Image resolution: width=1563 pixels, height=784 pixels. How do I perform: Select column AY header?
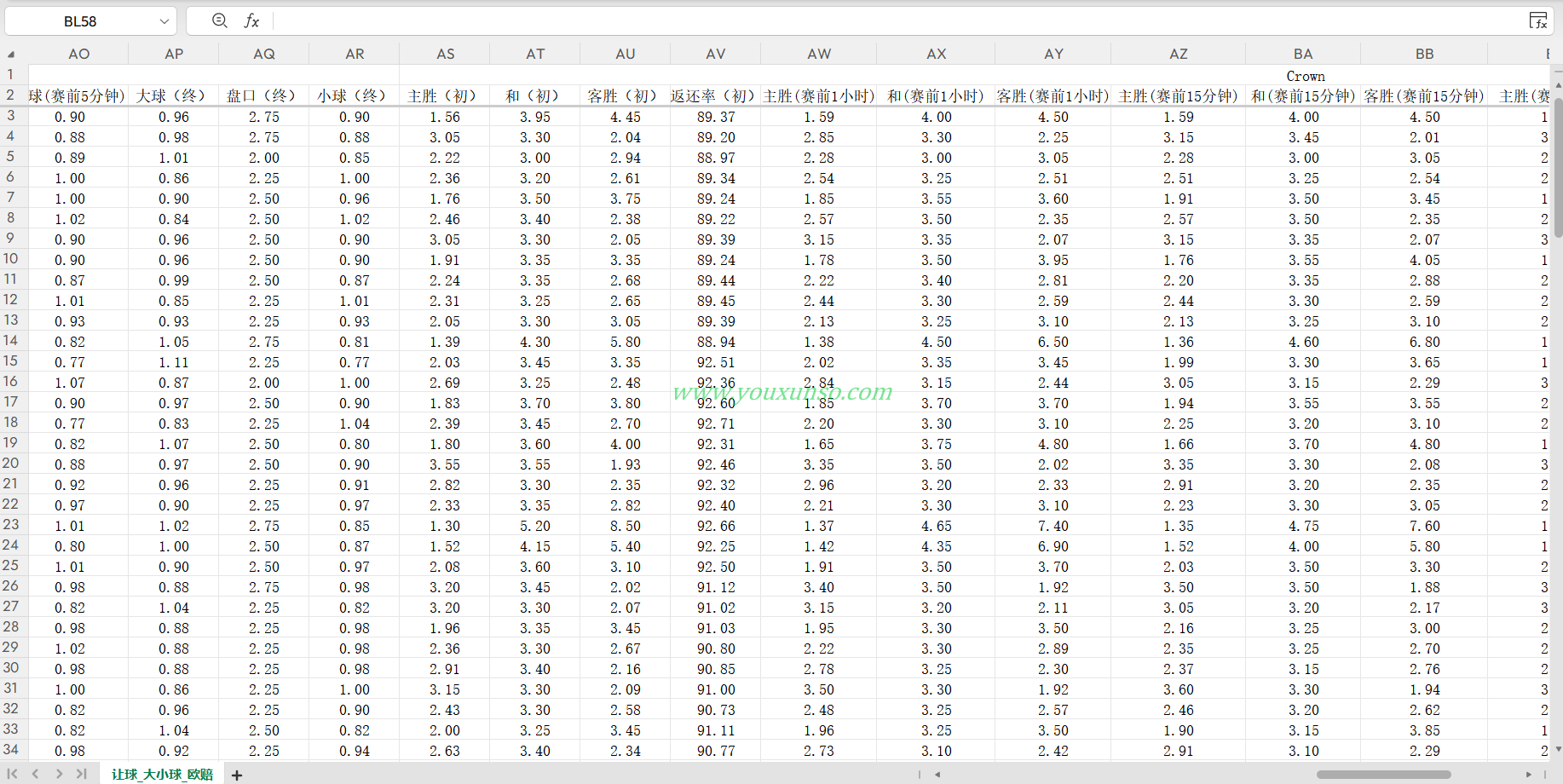click(1053, 54)
